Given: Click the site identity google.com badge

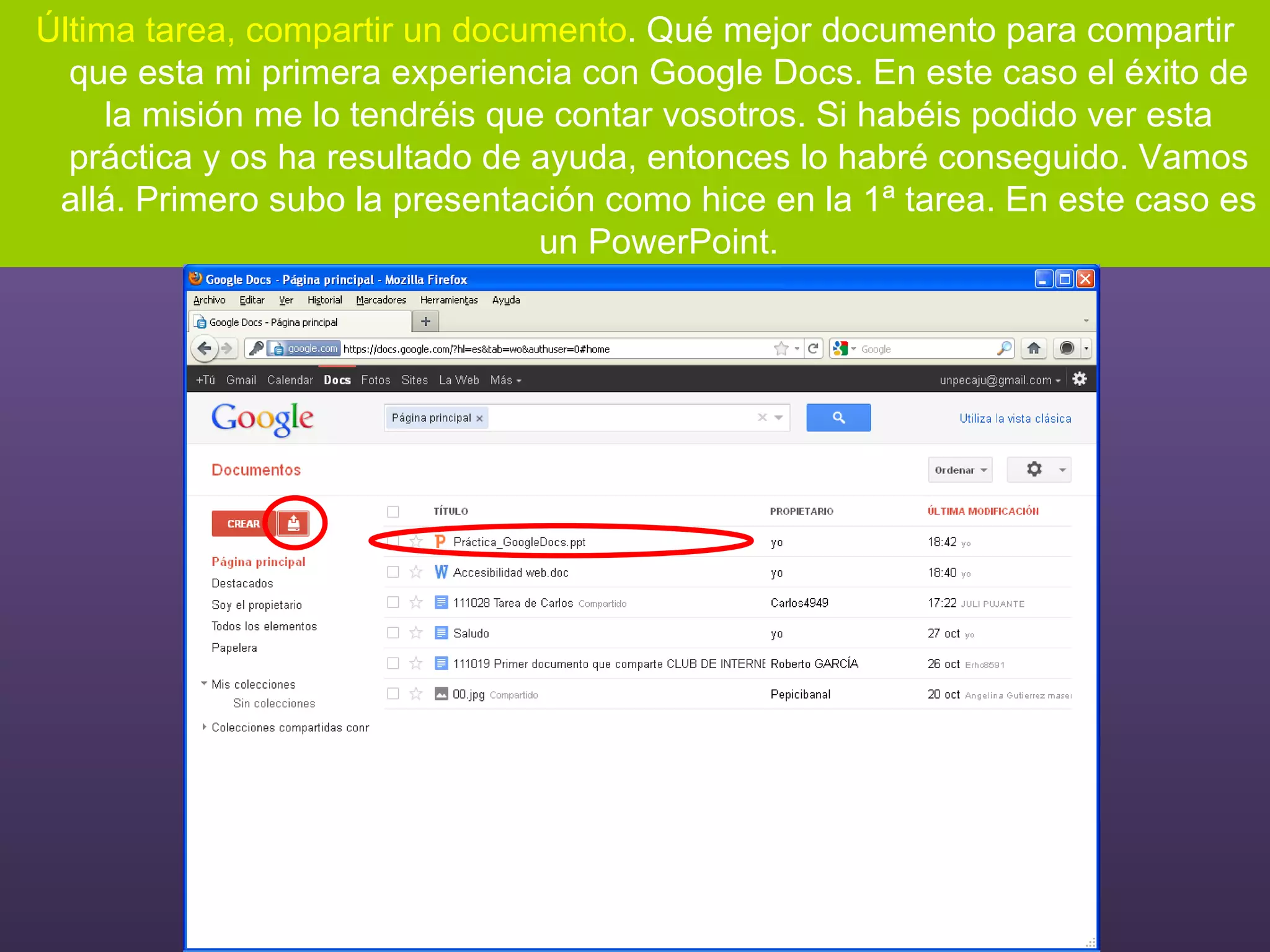Looking at the screenshot, I should [304, 348].
